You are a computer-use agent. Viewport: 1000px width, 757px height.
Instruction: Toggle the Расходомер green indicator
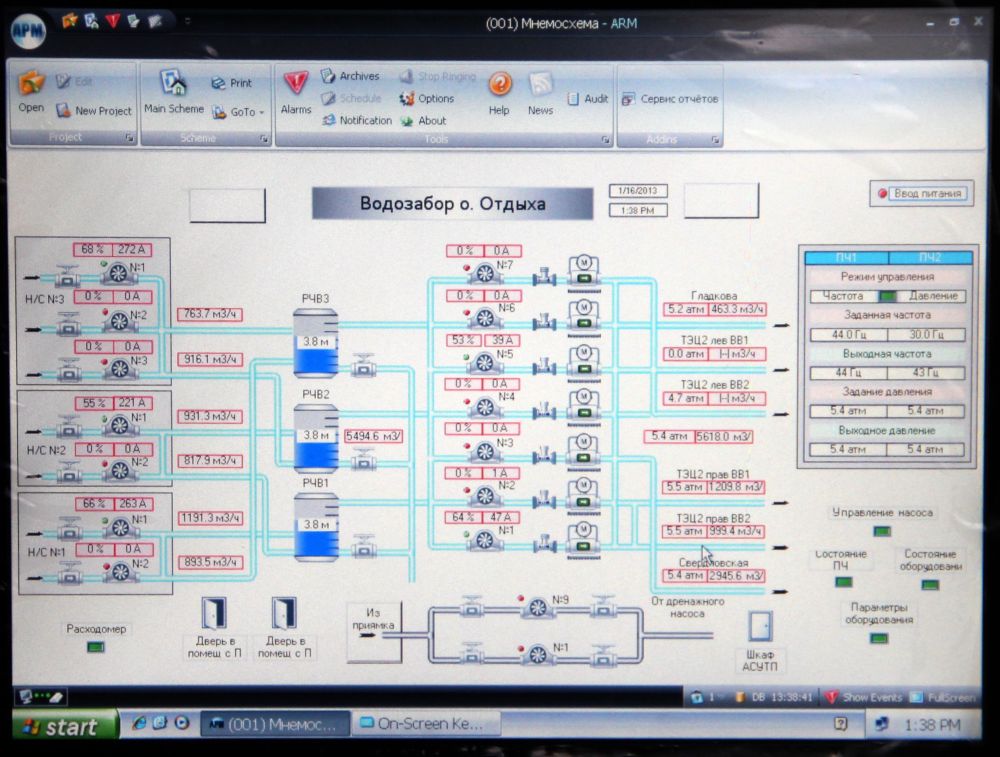(x=96, y=647)
